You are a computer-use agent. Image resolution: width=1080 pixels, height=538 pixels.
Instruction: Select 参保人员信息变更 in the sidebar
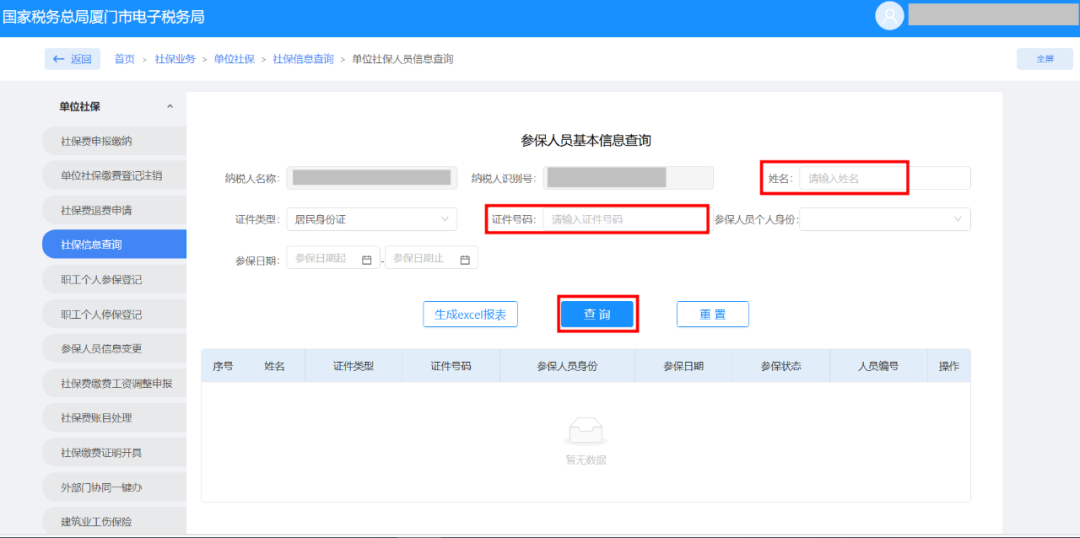114,349
